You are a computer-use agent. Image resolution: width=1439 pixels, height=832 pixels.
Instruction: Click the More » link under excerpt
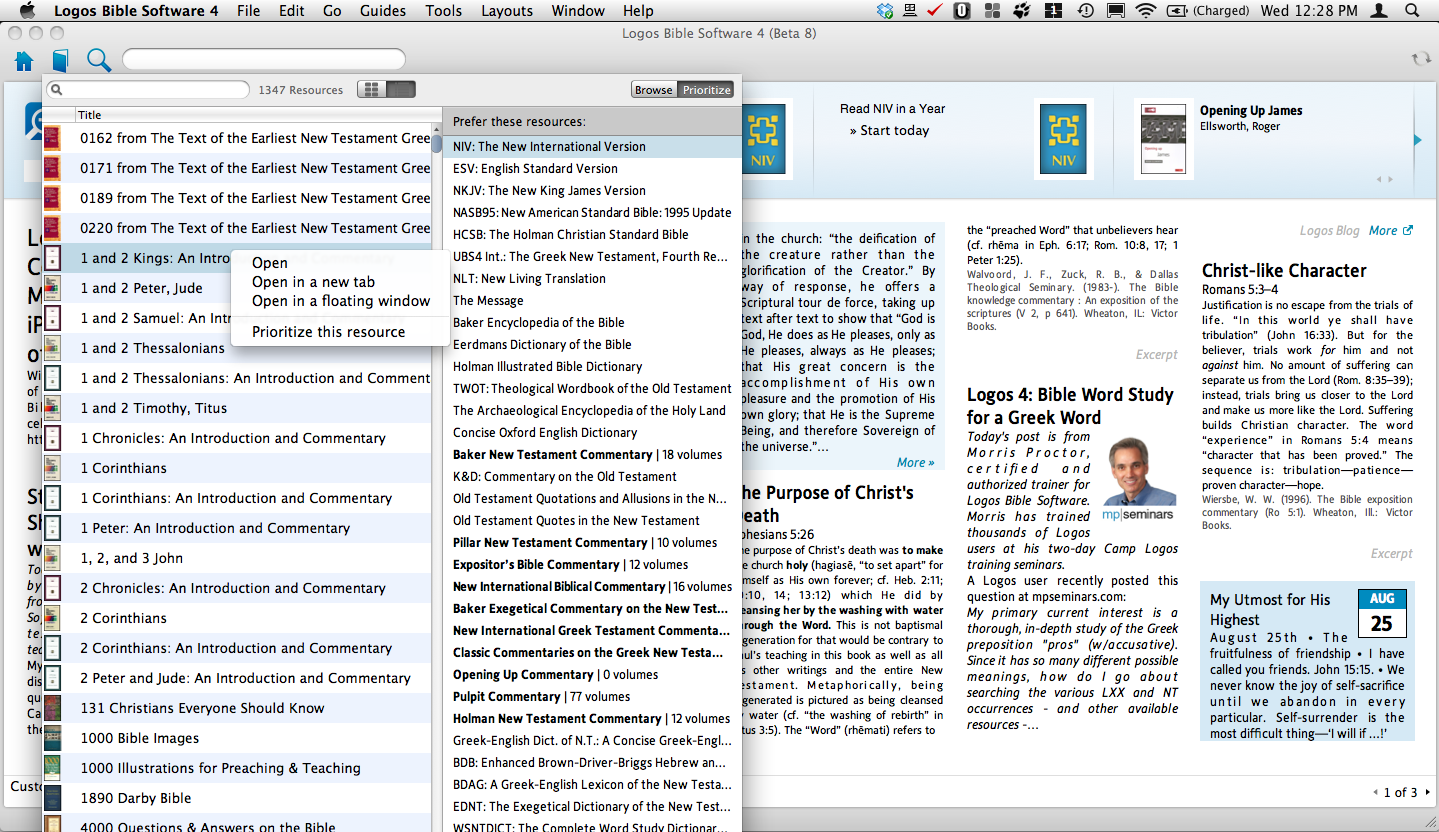(x=915, y=462)
